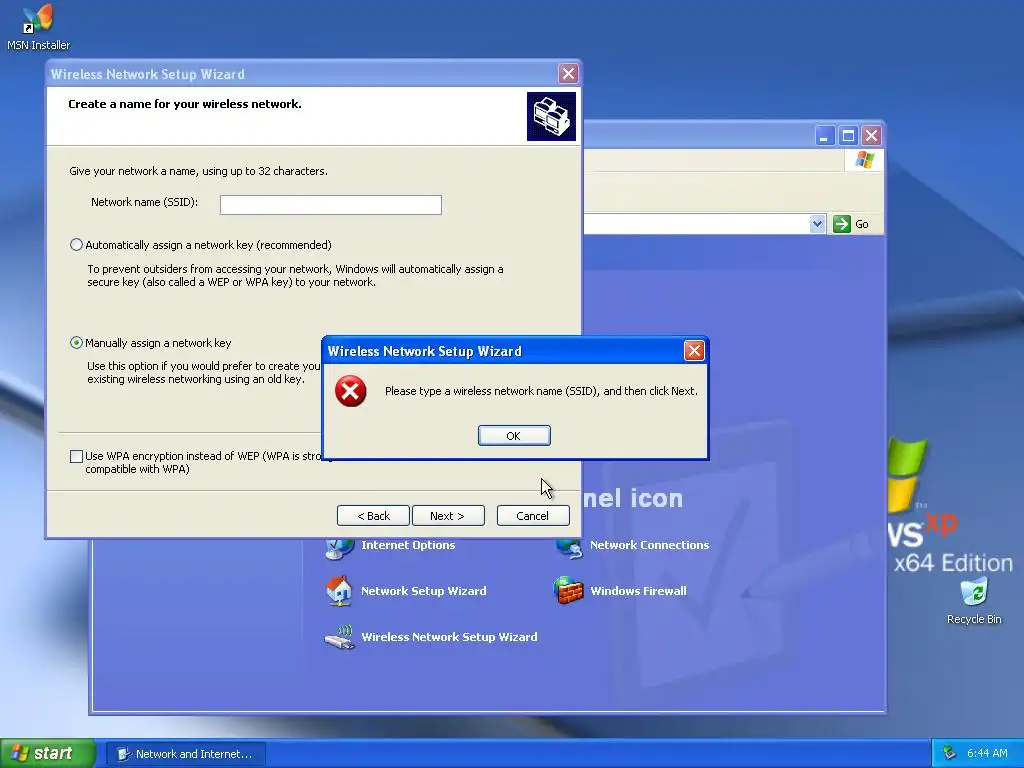Cancel the Wireless Network Setup Wizard

[x=533, y=515]
